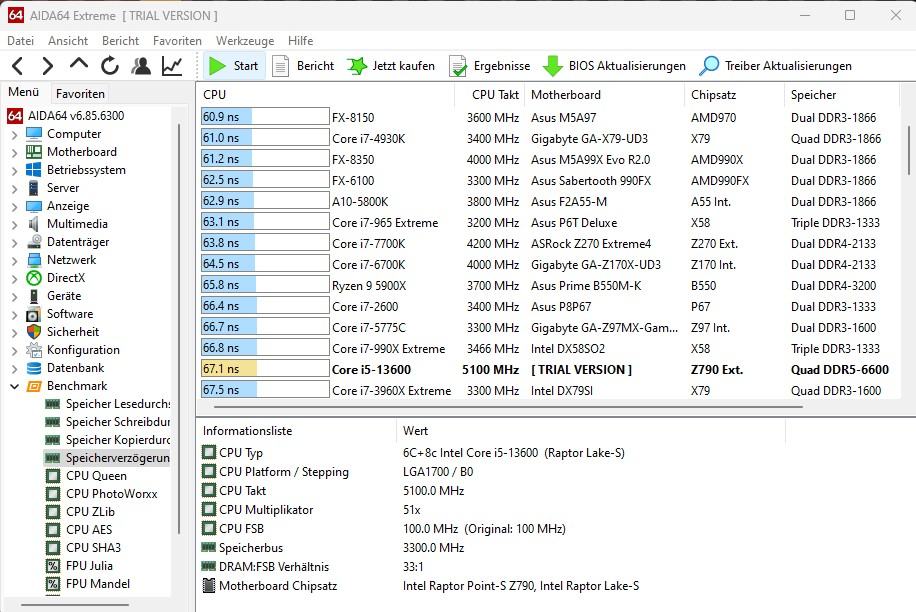Open the Ansicht menu
This screenshot has height=612, width=916.
68,41
